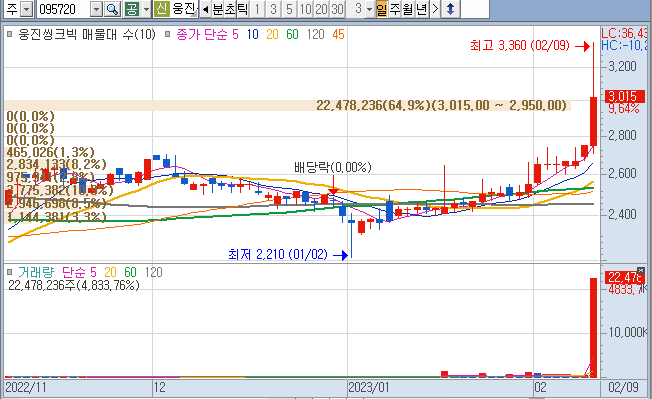Click the orange 45-day moving average label
Image resolution: width=652 pixels, height=399 pixels.
point(338,34)
